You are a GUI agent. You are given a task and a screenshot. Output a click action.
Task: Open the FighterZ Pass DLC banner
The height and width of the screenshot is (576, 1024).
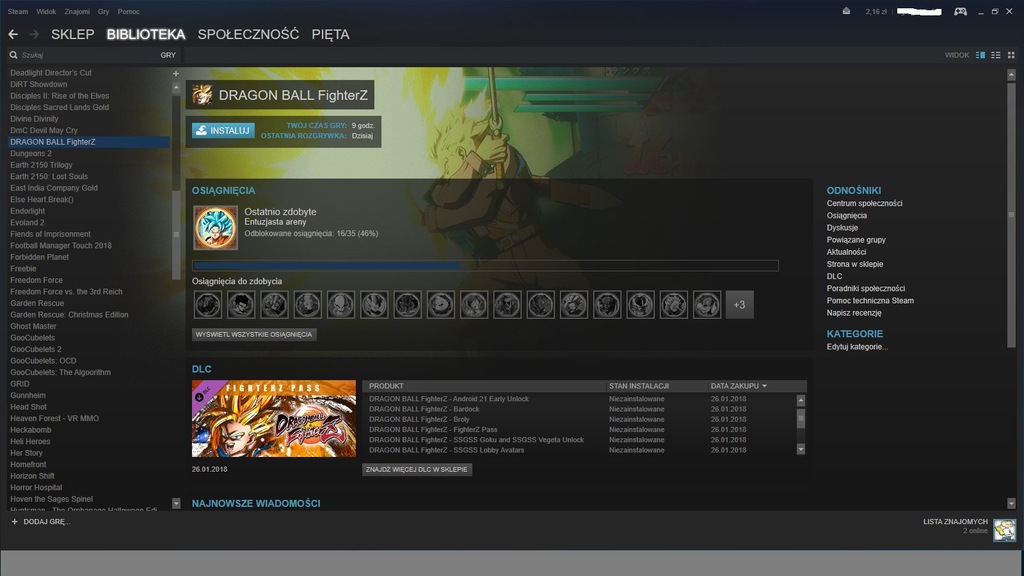point(274,419)
